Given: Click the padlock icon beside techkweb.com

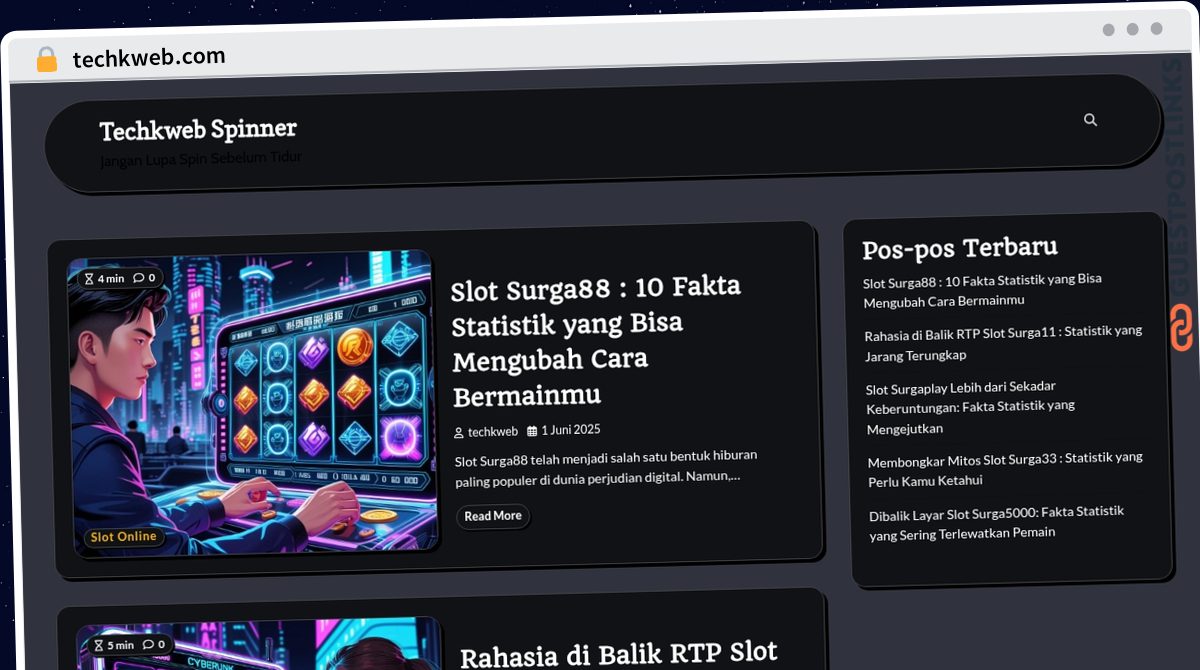Looking at the screenshot, I should coord(46,59).
